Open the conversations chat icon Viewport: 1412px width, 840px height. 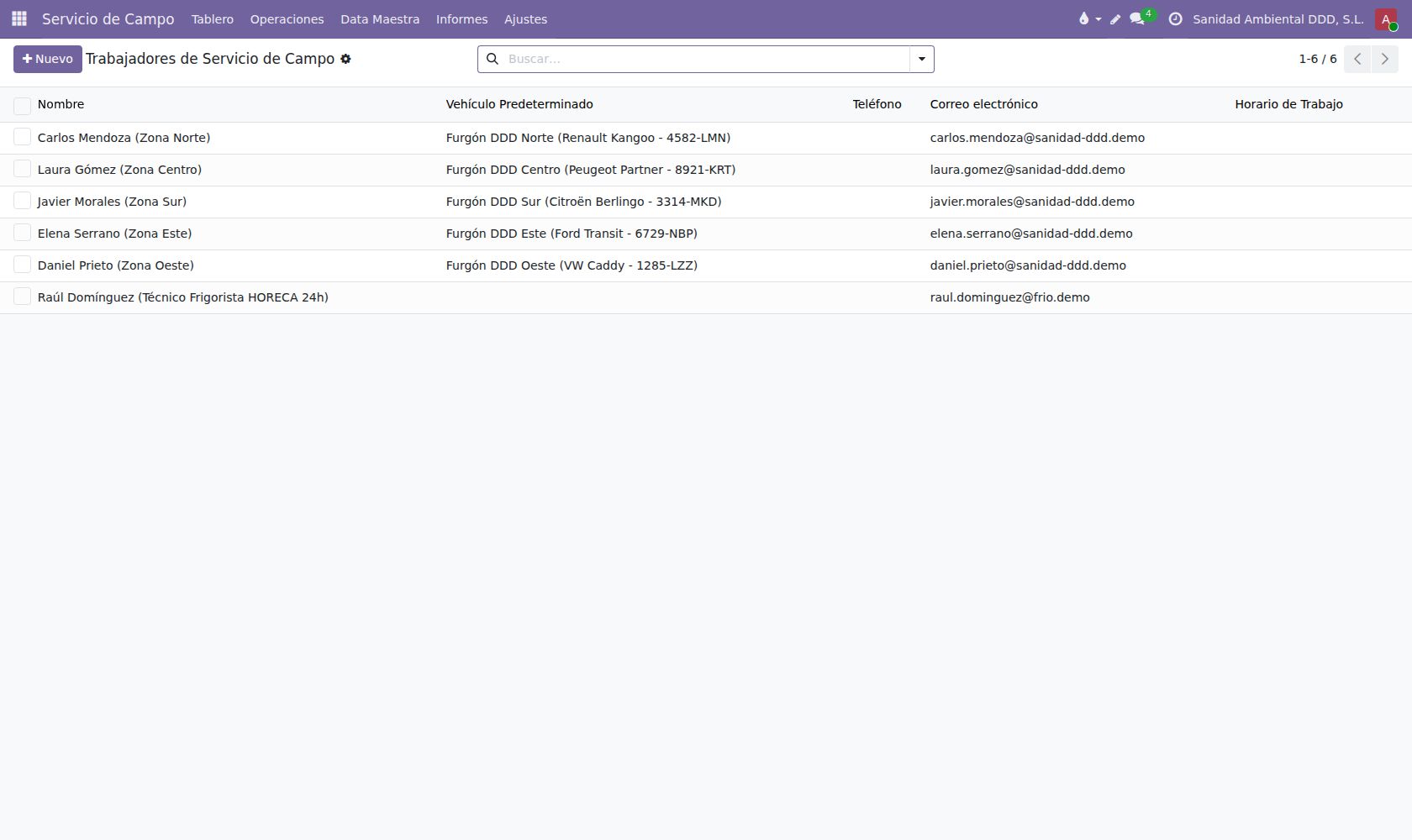tap(1137, 18)
